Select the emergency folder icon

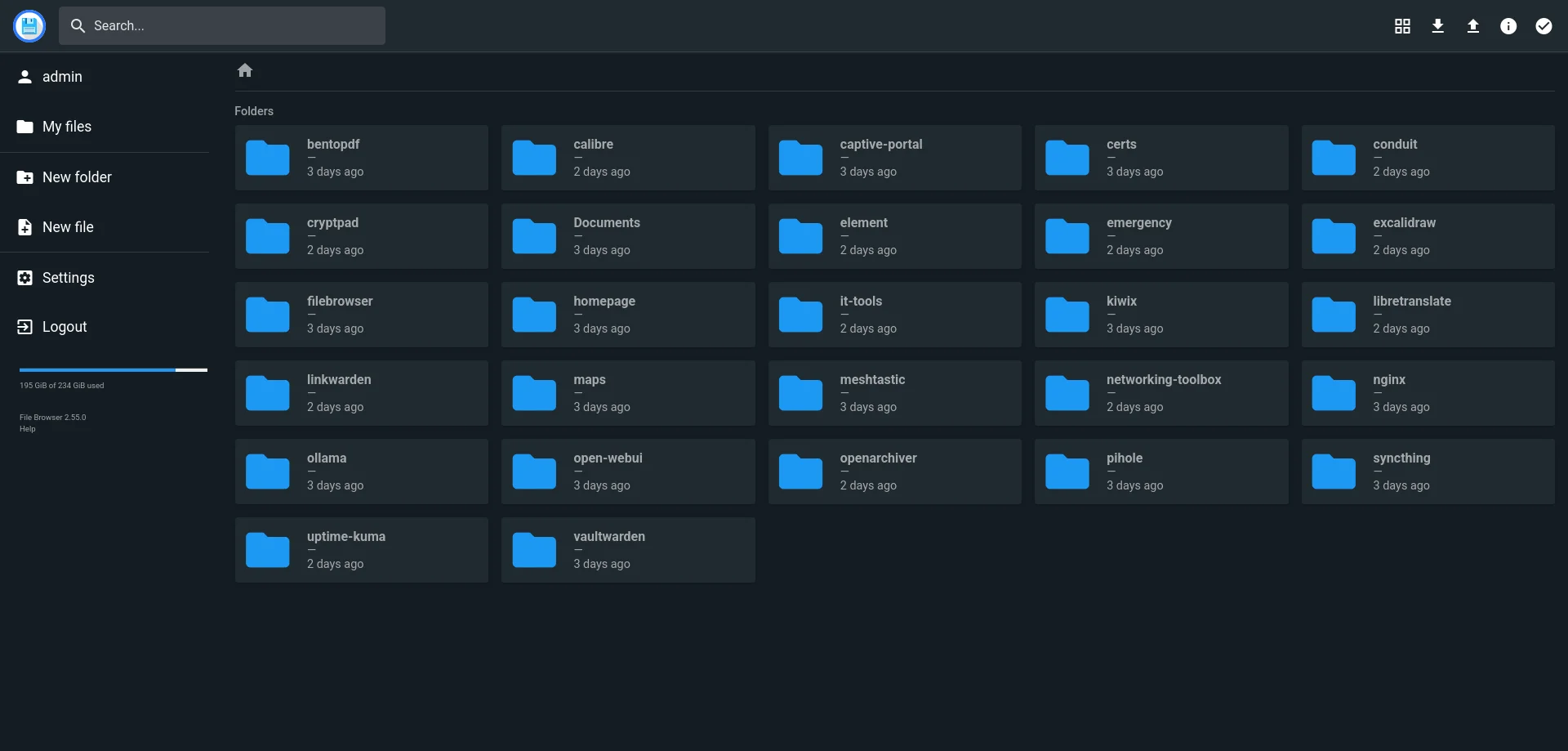1067,236
